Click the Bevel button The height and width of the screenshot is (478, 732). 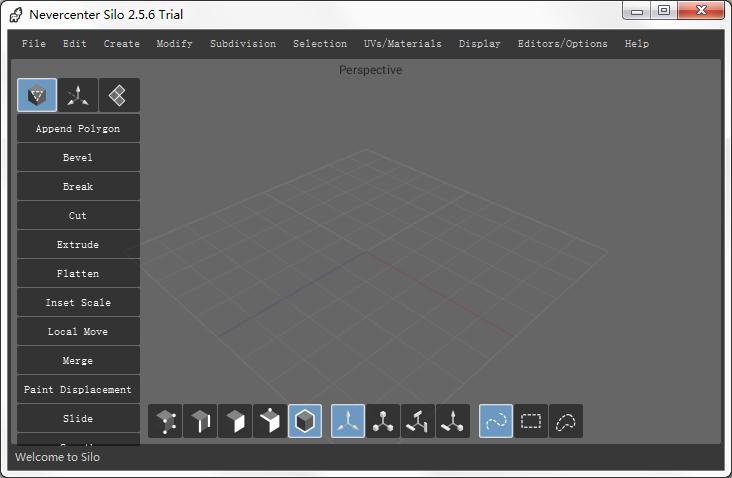(78, 157)
